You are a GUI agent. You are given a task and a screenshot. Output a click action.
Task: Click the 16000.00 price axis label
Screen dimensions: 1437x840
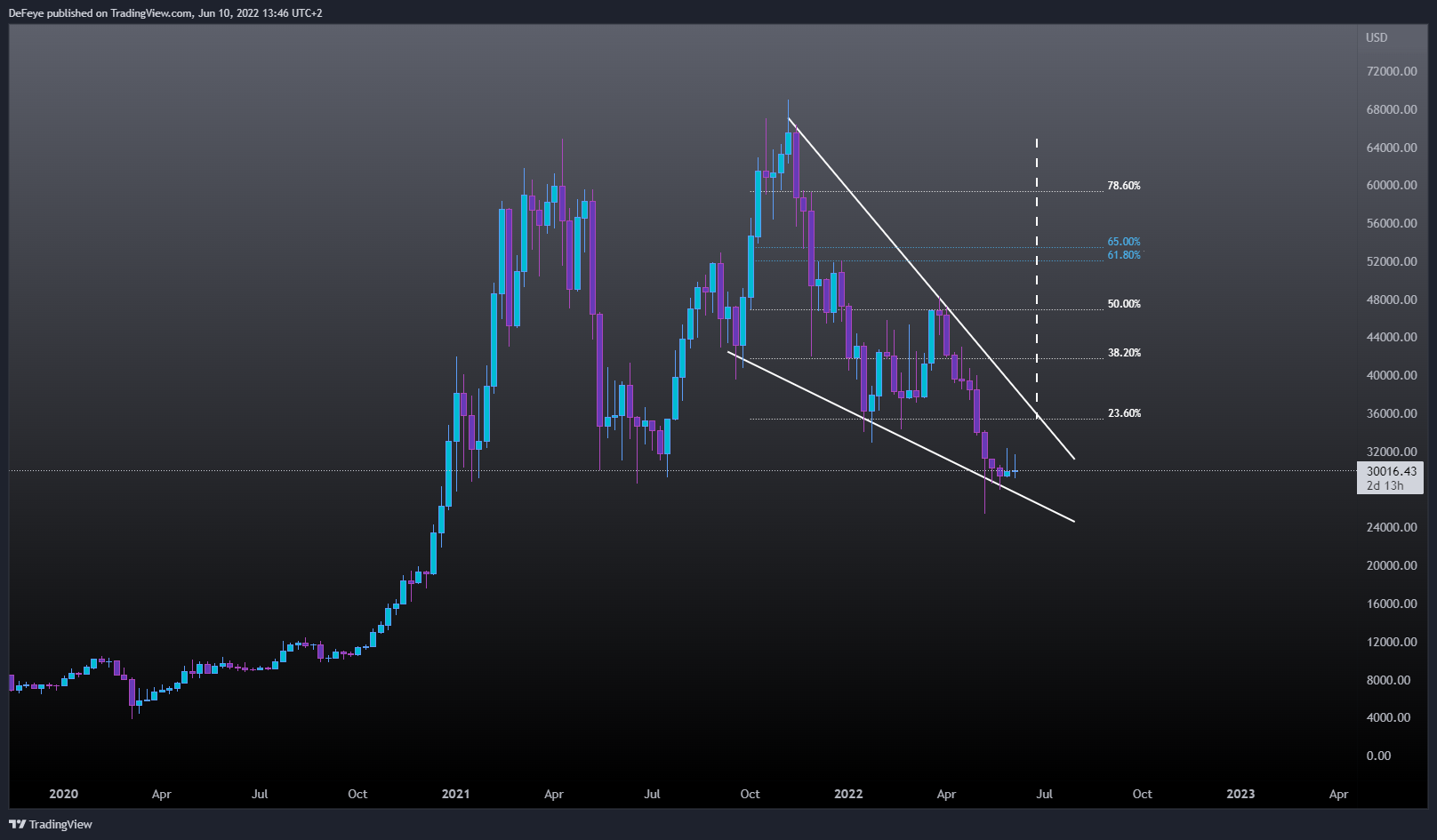click(x=1392, y=604)
